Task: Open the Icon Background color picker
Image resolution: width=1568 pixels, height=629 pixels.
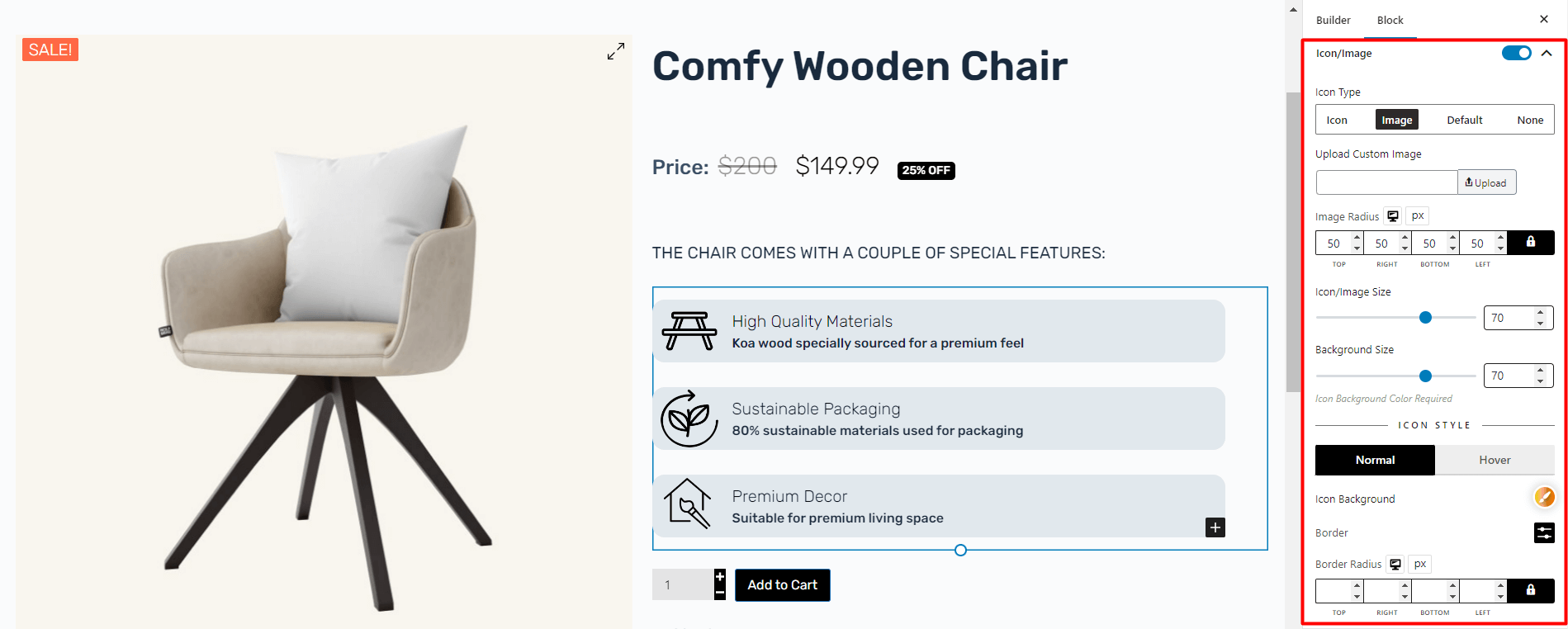Action: (x=1544, y=497)
